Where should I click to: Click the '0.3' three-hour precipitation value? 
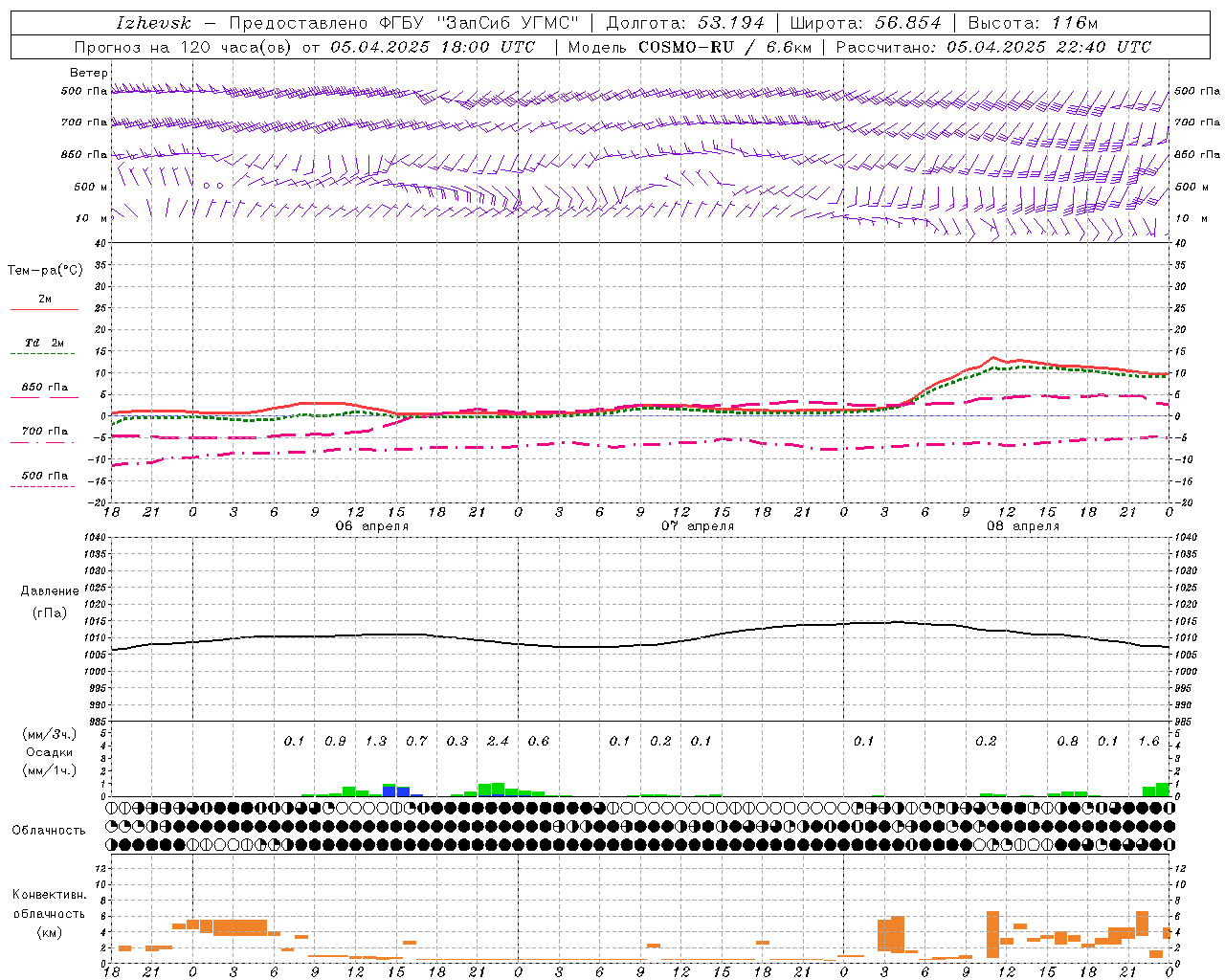(457, 742)
